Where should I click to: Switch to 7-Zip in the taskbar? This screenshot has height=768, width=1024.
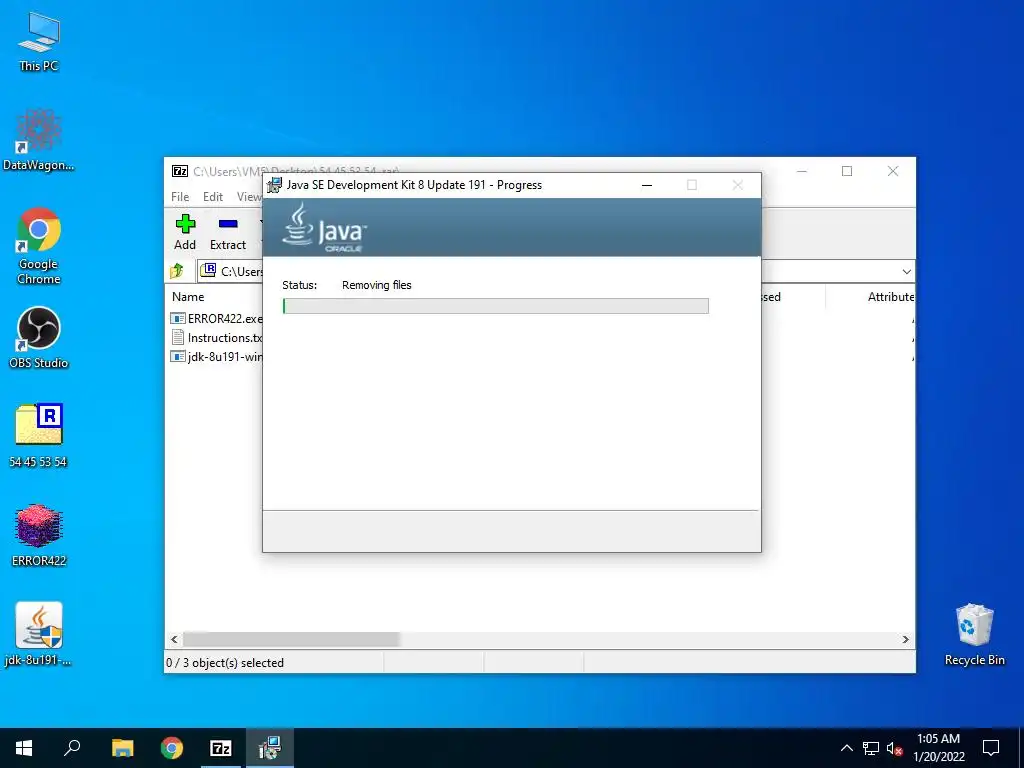pos(221,748)
